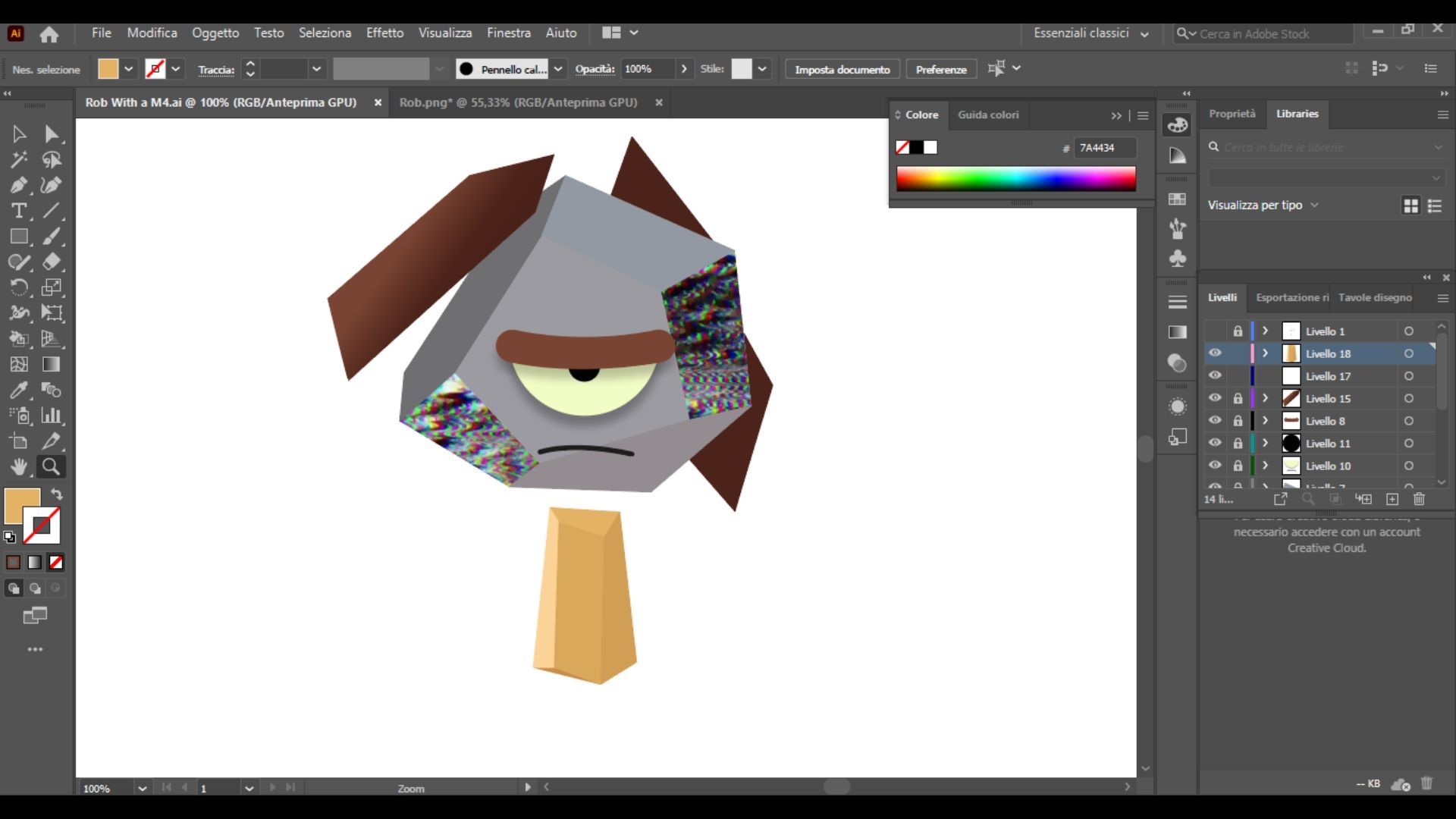
Task: Select the Pen tool
Action: (19, 185)
